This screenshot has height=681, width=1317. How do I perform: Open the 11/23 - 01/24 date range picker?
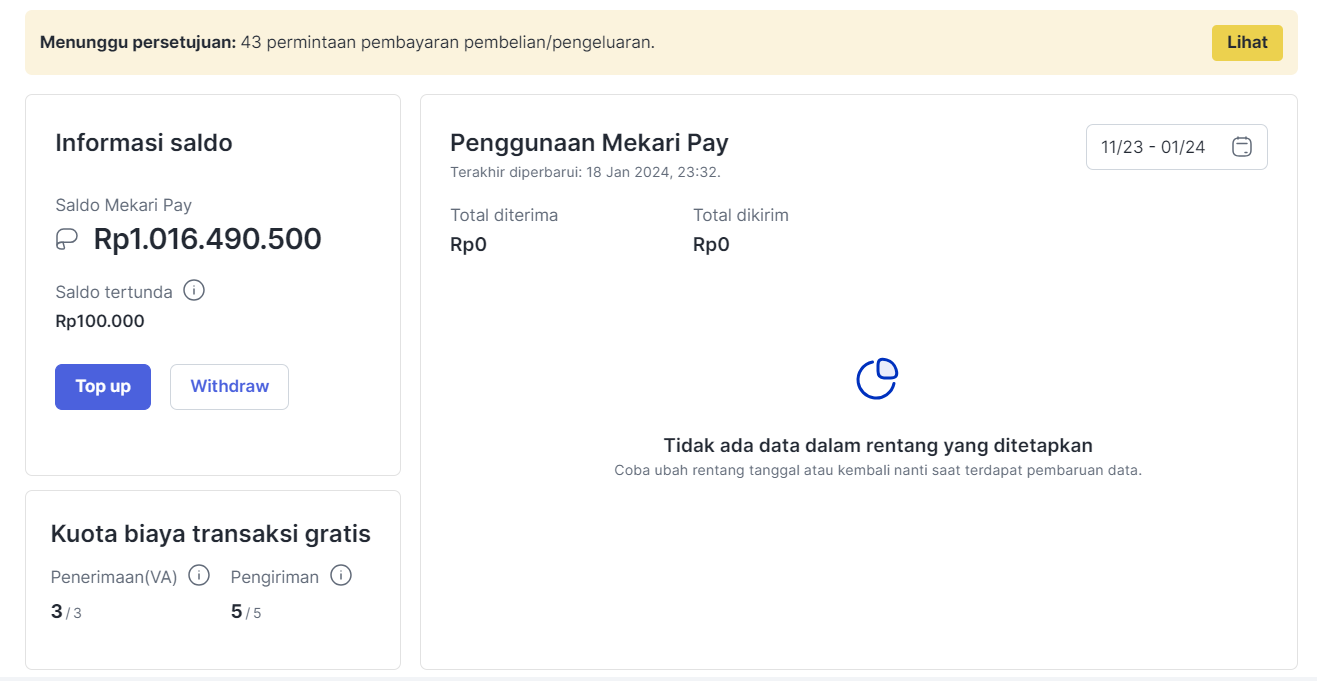coord(1176,147)
